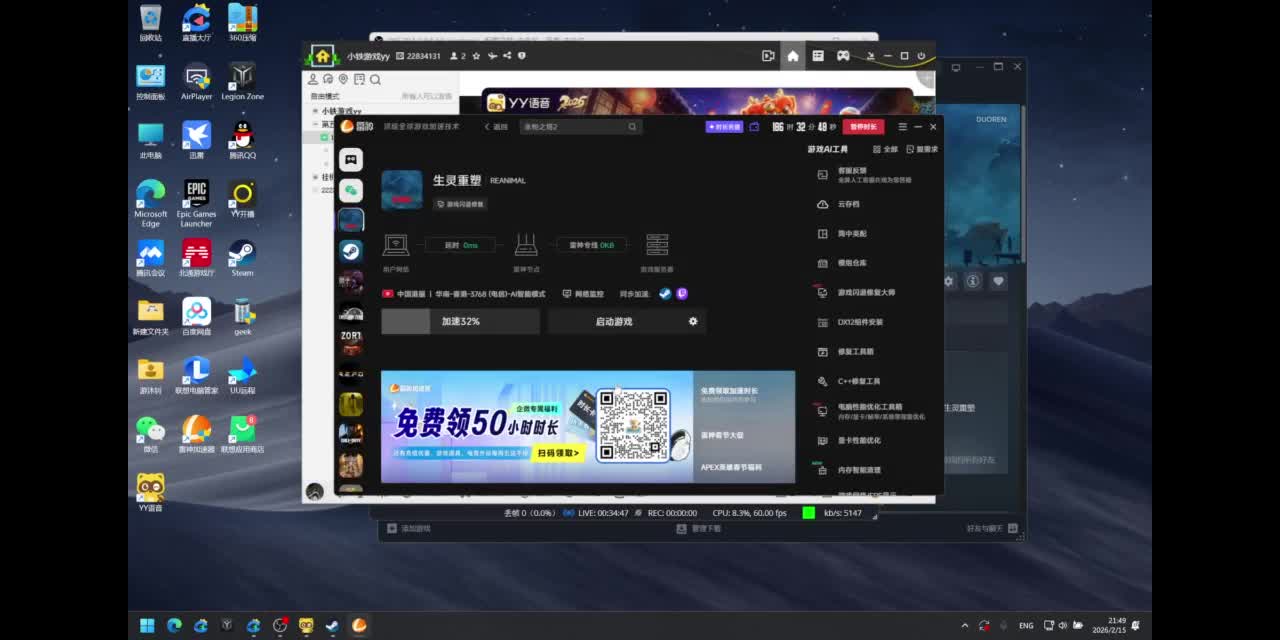Open game launch settings gear icon
The image size is (1280, 640).
pos(693,321)
